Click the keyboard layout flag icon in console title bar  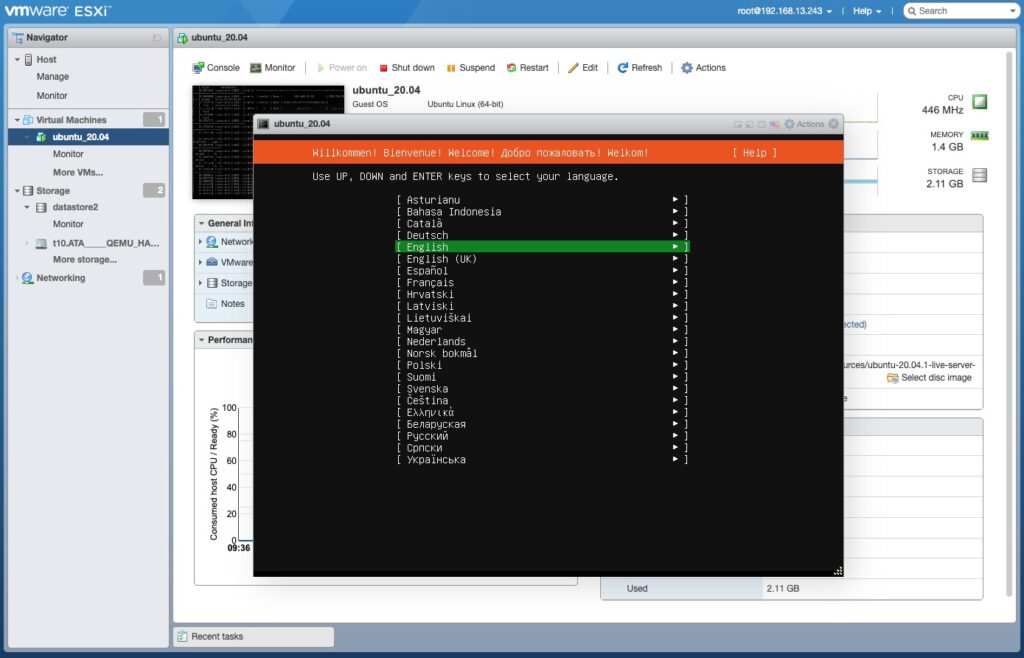tap(774, 124)
